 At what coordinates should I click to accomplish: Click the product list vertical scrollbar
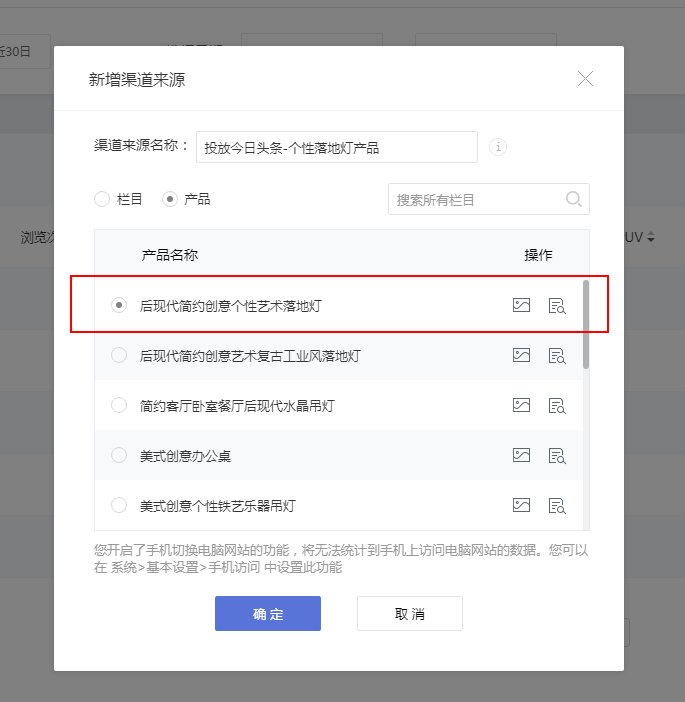coord(586,325)
